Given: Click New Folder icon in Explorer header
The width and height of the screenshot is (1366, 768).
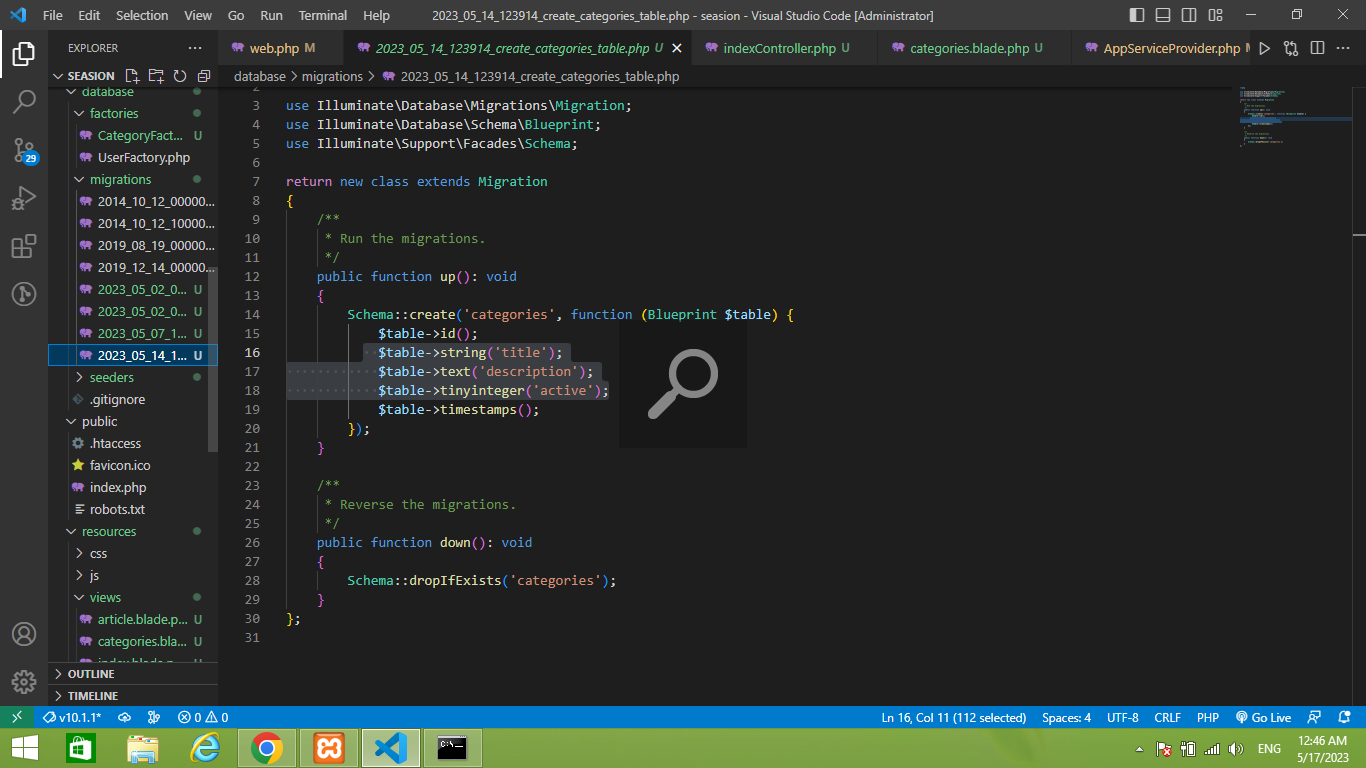Looking at the screenshot, I should 156,76.
